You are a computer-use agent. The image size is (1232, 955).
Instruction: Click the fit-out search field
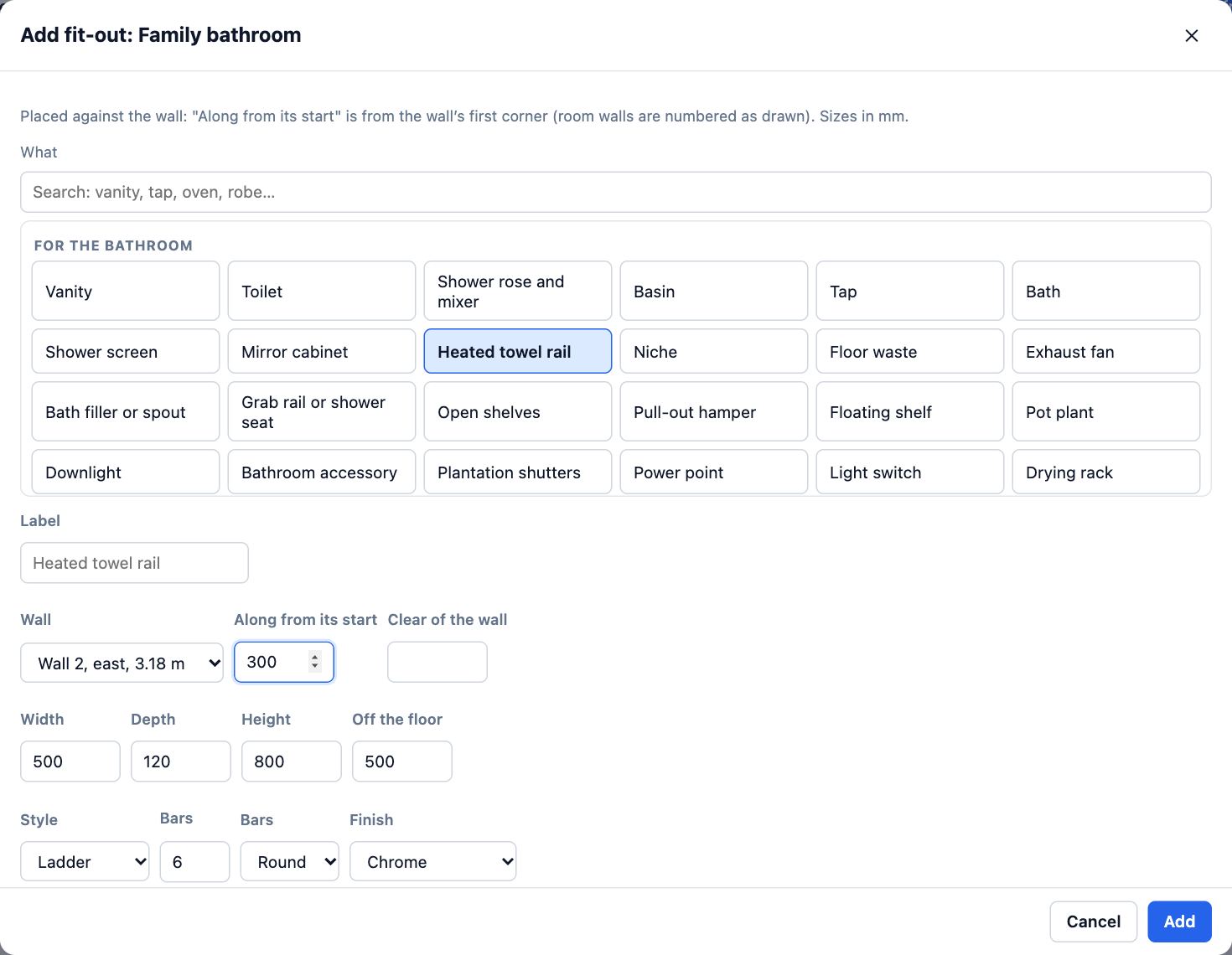click(x=615, y=192)
